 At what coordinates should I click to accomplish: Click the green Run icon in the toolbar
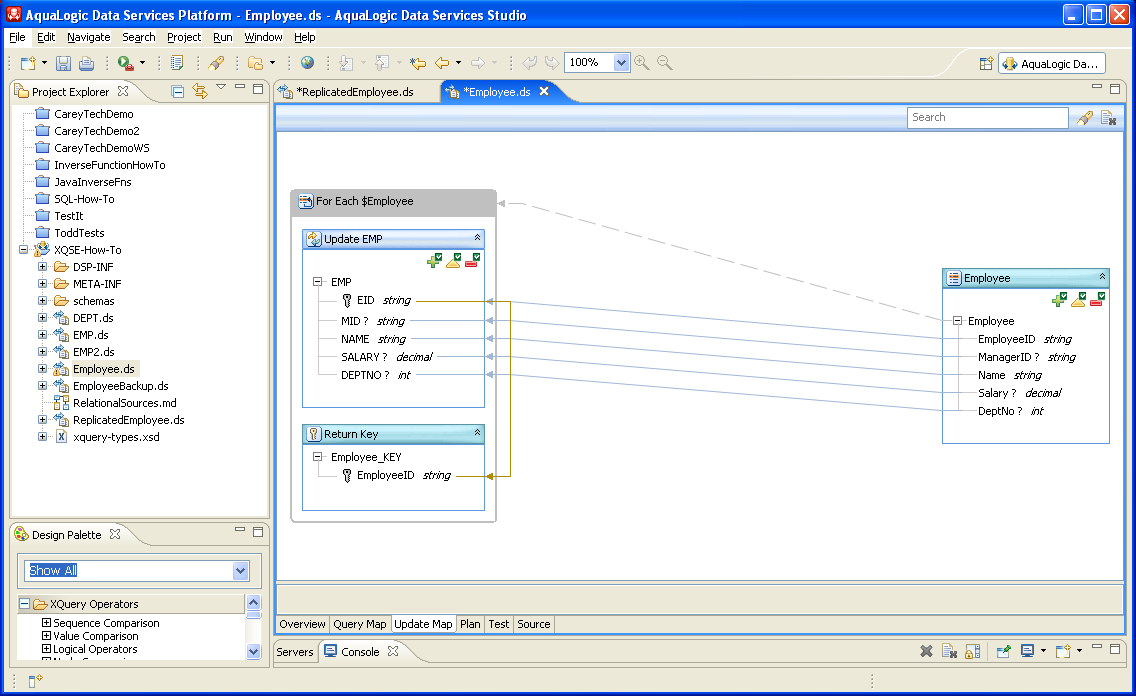pos(125,63)
